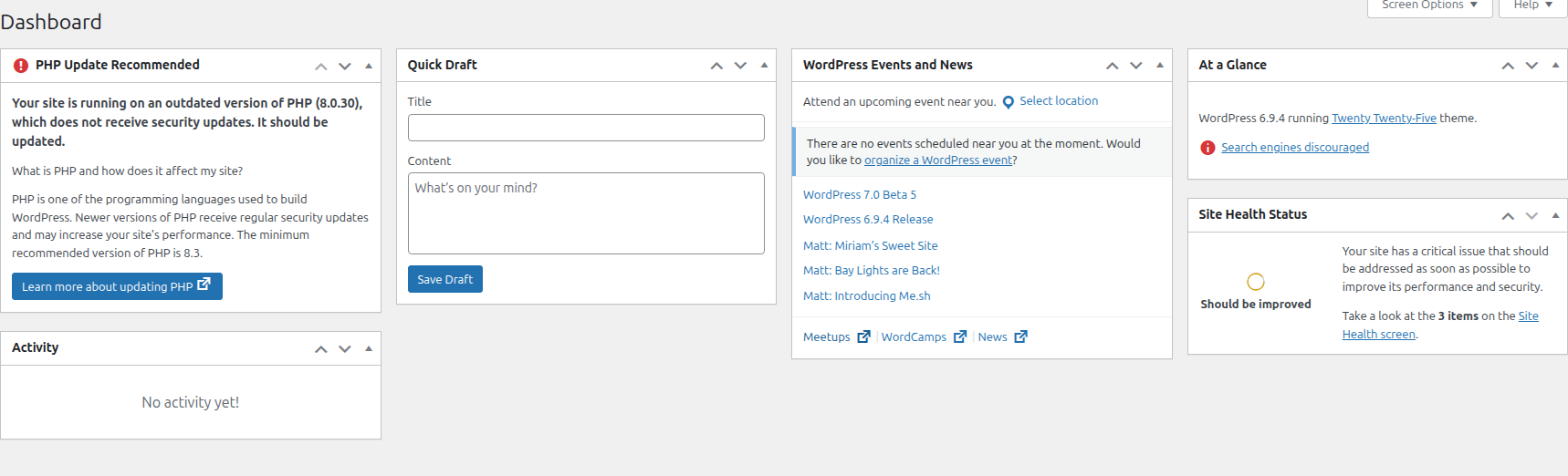Screen dimensions: 1568x476
Task: Move Activity widget down
Action: (x=345, y=348)
